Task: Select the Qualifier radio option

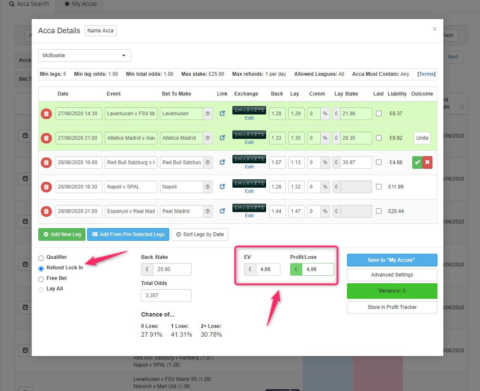Action: click(41, 258)
